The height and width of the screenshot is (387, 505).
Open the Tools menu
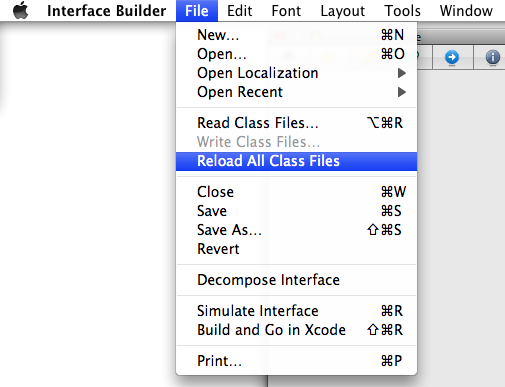click(402, 11)
